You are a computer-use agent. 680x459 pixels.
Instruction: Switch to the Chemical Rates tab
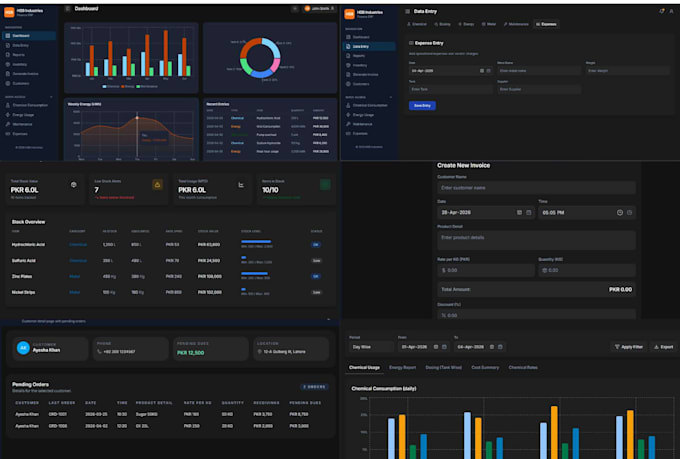523,367
